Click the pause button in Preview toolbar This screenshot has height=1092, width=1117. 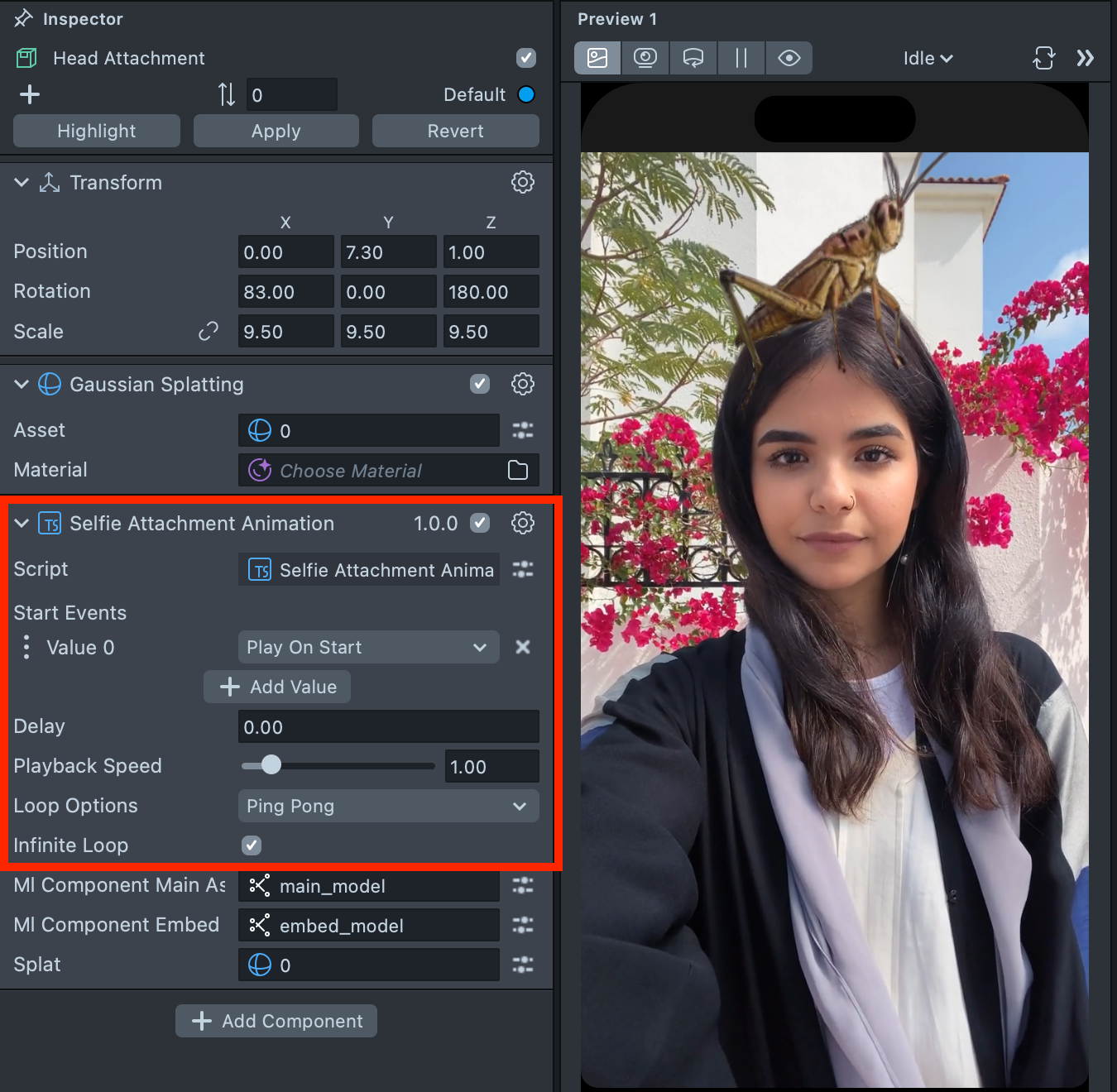pyautogui.click(x=741, y=58)
